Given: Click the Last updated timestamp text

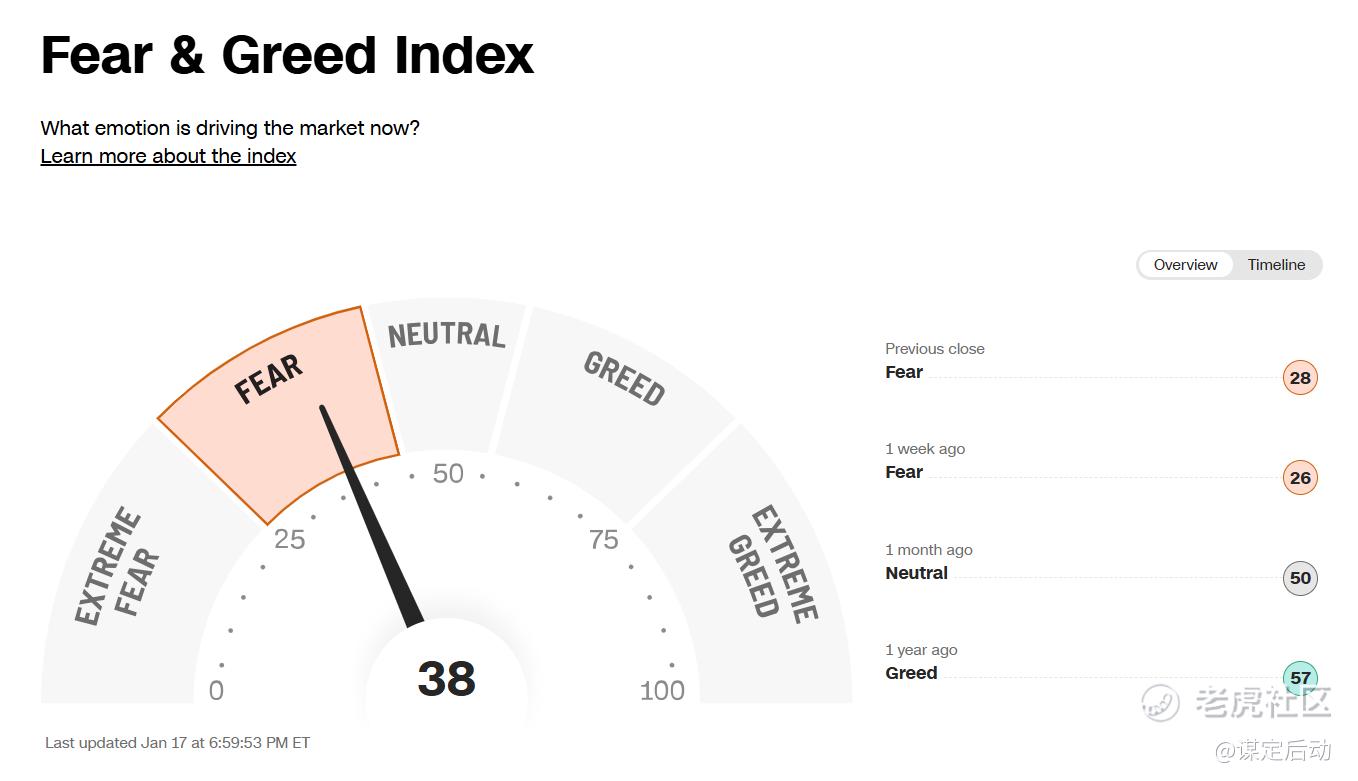Looking at the screenshot, I should [x=177, y=743].
